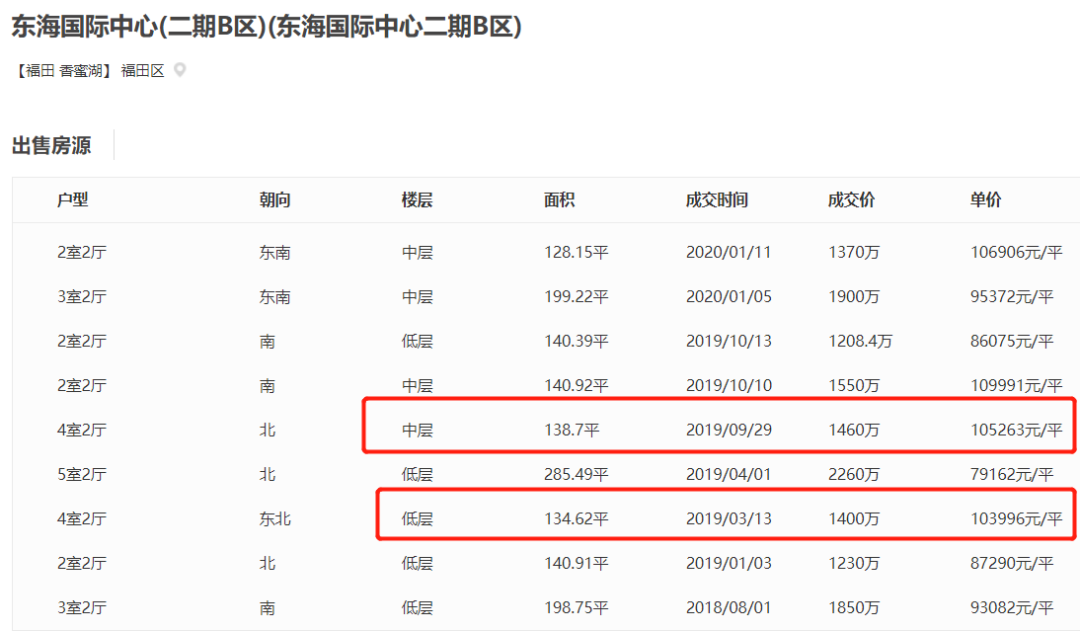The width and height of the screenshot is (1080, 631).
Task: Switch to the 出售房源 tab
Action: 51,145
